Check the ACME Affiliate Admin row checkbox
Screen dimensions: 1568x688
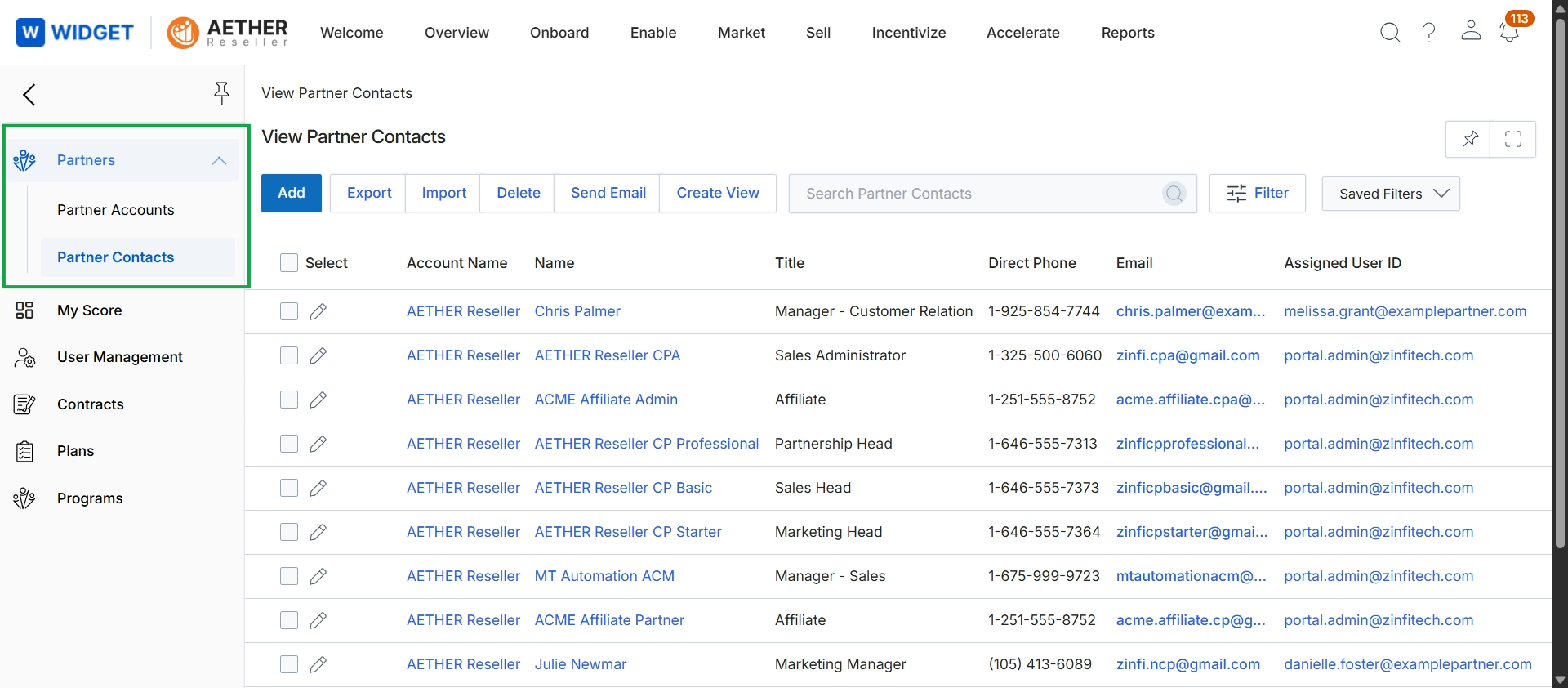pyautogui.click(x=289, y=400)
